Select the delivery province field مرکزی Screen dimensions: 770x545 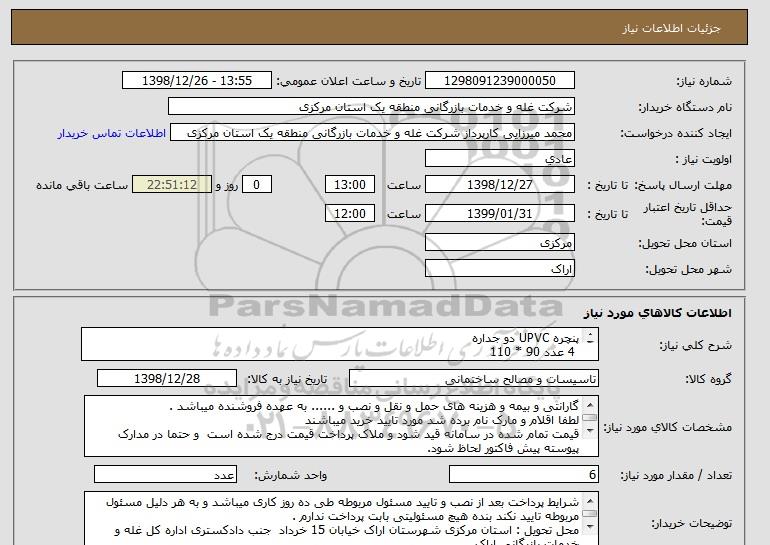point(499,243)
